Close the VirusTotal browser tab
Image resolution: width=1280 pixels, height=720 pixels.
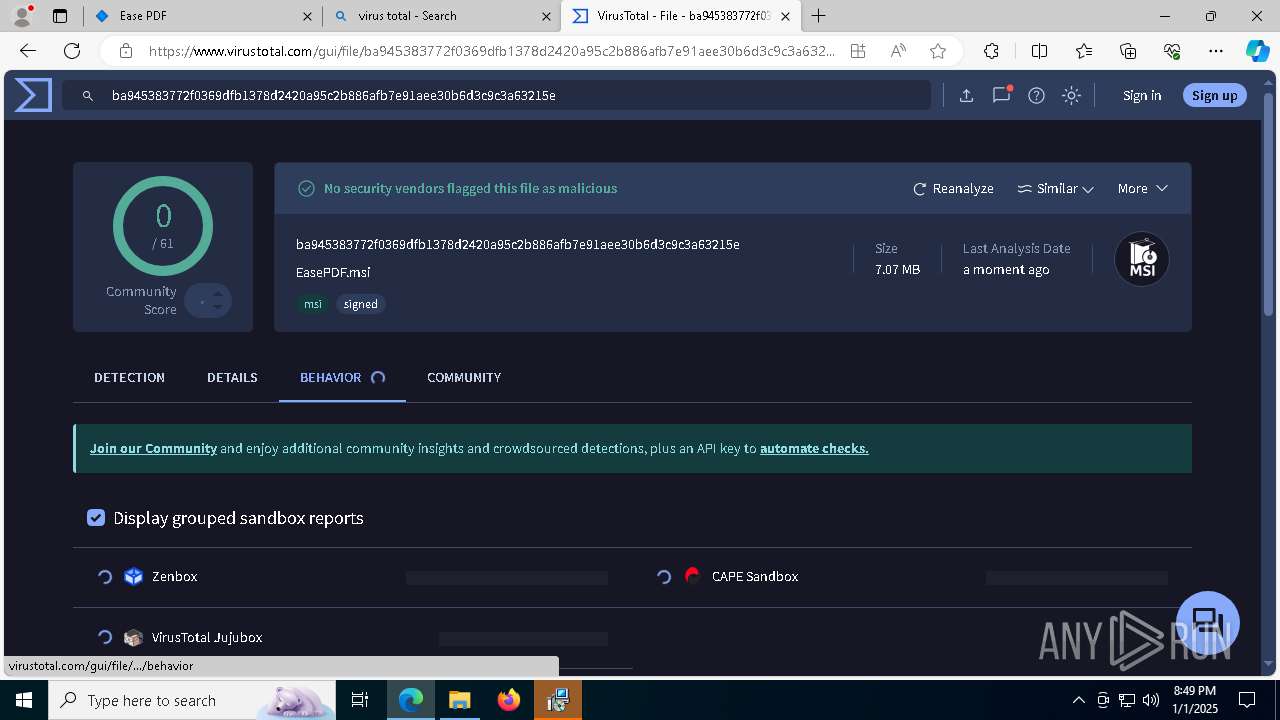click(786, 16)
